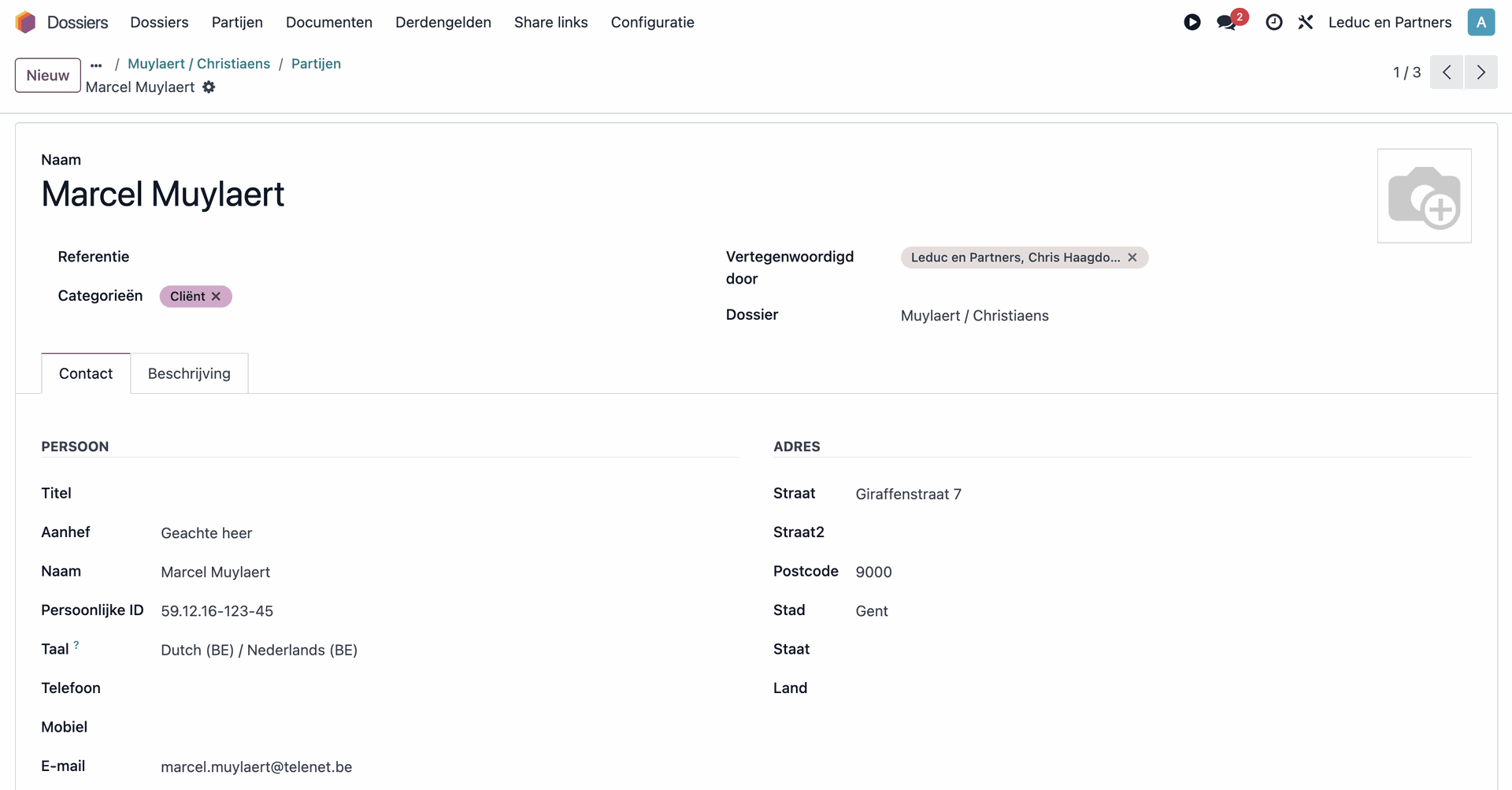This screenshot has height=790, width=1512.
Task: Remove the Cliënt category tag
Action: [x=217, y=296]
